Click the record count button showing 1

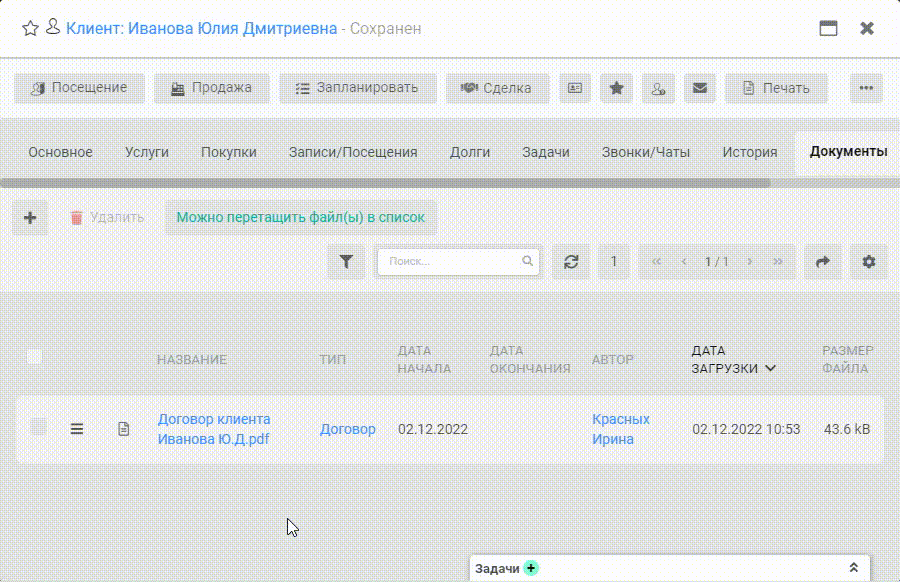tap(614, 262)
